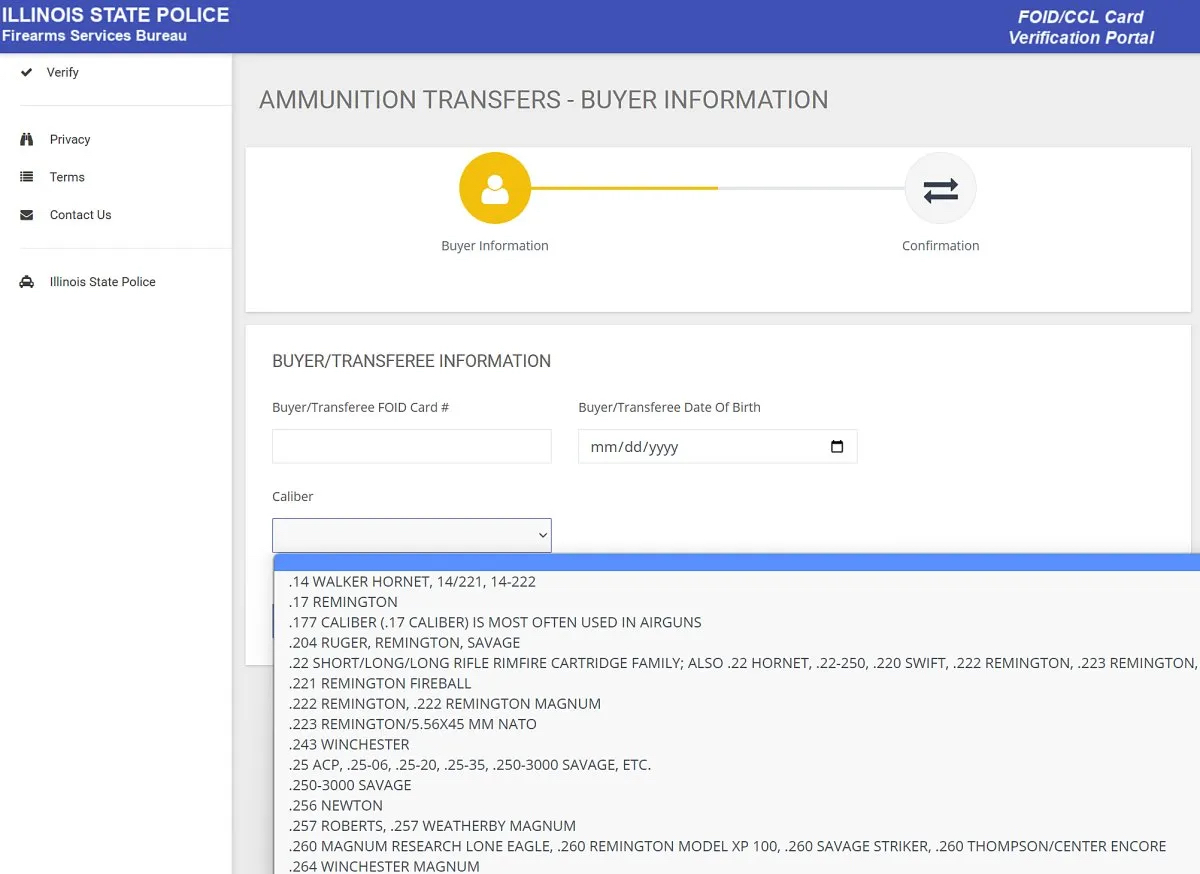Image resolution: width=1200 pixels, height=874 pixels.
Task: Click the Verify checkmark icon
Action: 27,73
